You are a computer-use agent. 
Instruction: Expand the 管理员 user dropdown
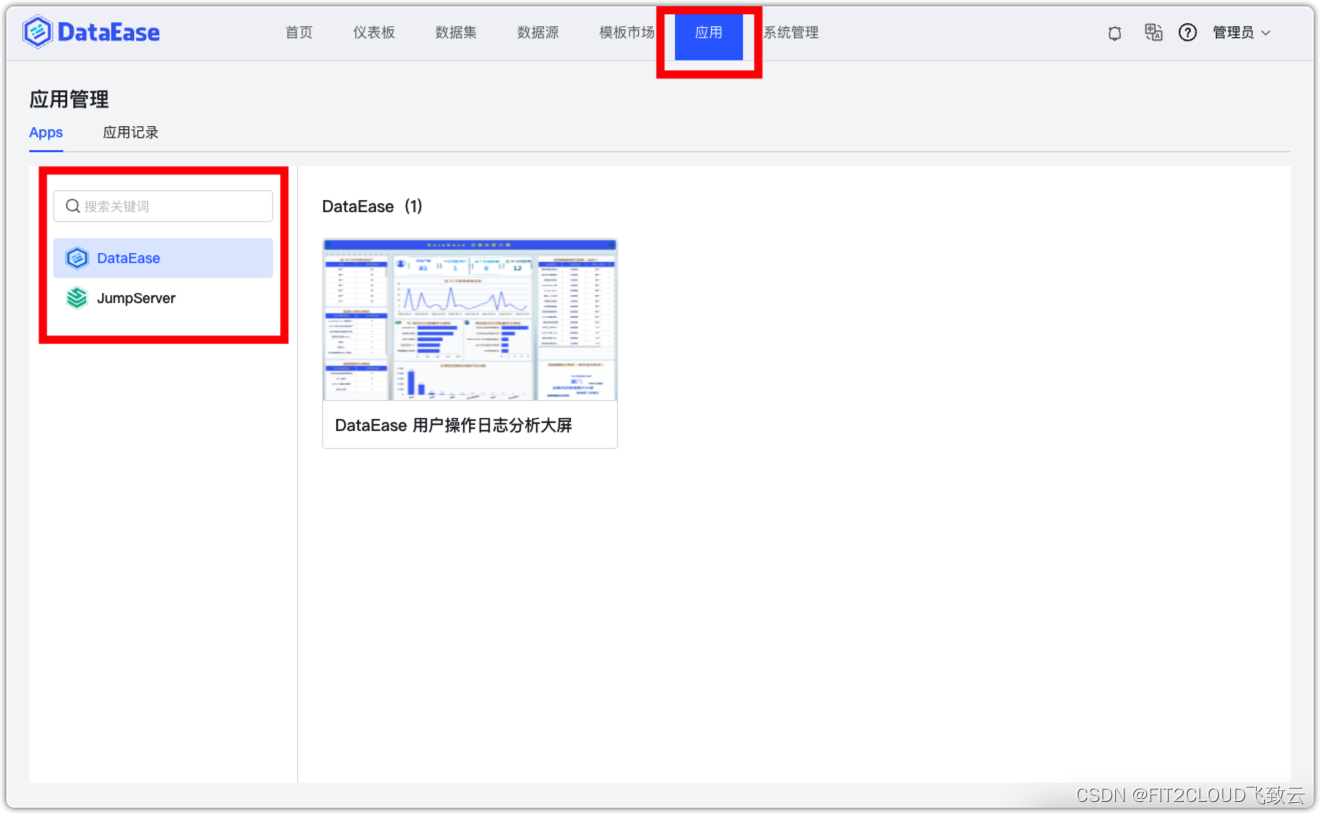(1242, 33)
